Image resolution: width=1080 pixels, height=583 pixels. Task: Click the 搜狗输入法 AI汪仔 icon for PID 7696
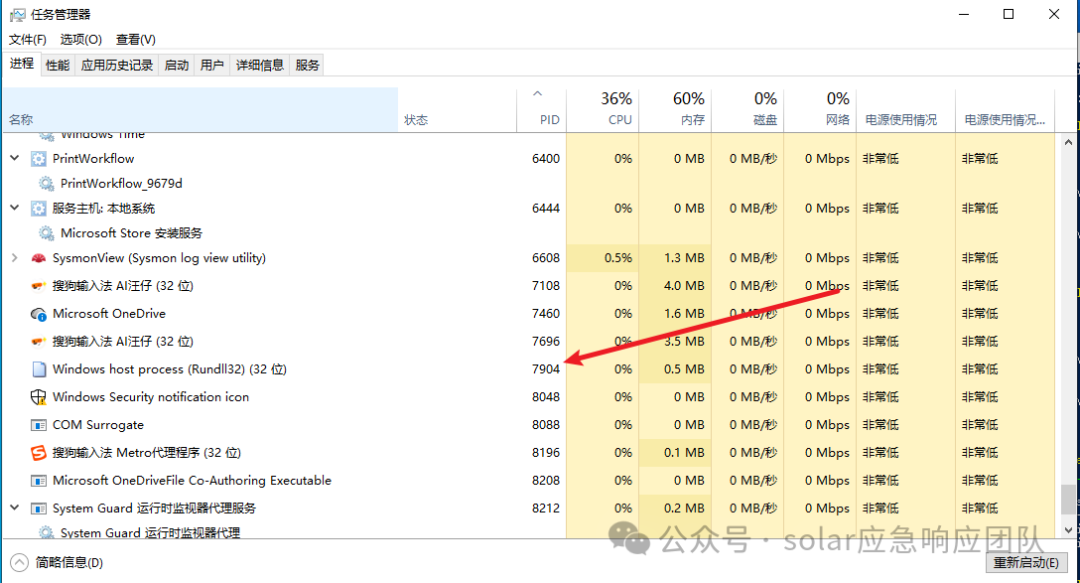(39, 341)
